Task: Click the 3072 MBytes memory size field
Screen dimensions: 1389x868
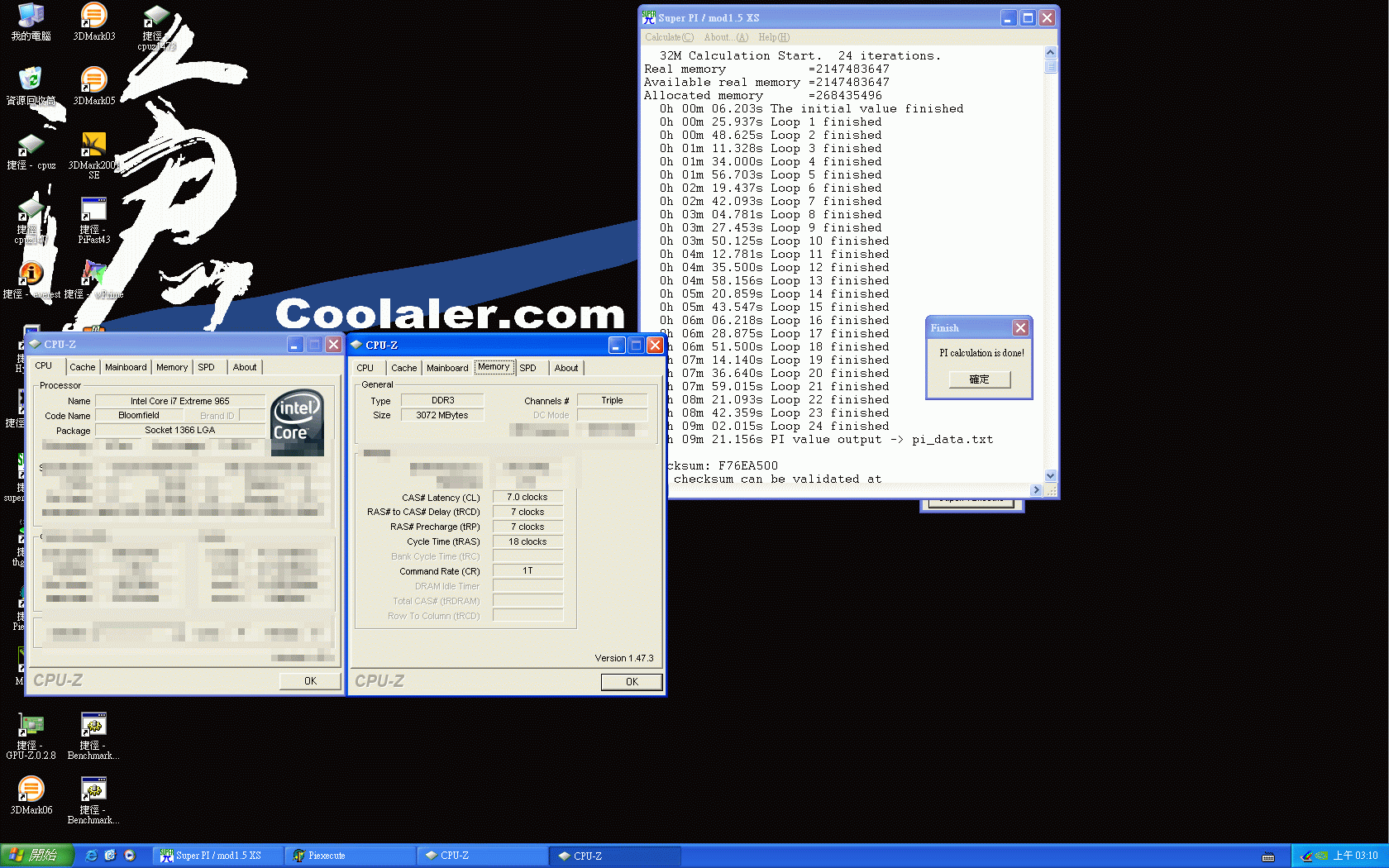Action: coord(442,415)
